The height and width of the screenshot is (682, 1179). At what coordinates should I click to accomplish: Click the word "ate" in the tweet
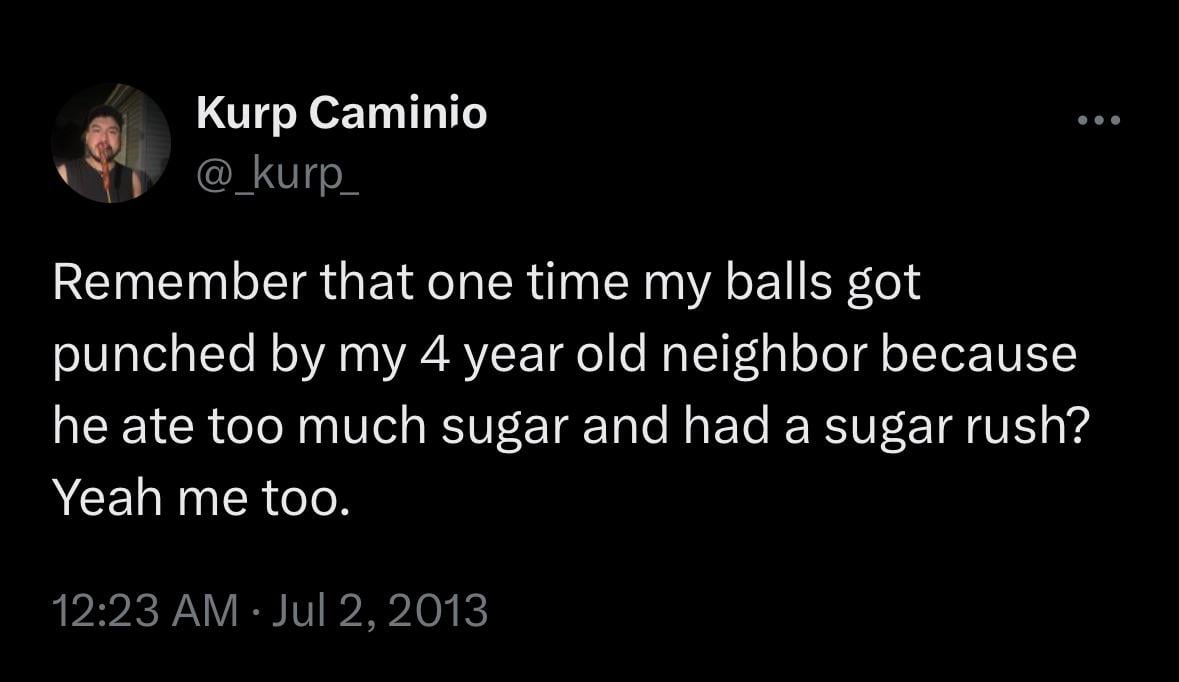160,428
